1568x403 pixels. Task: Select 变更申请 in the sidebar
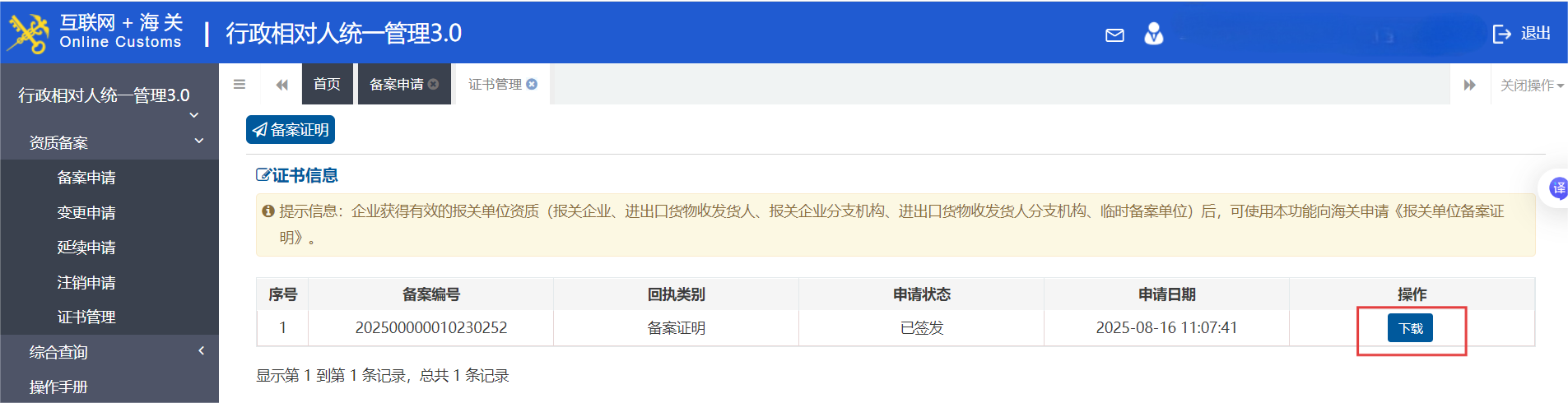[x=86, y=212]
